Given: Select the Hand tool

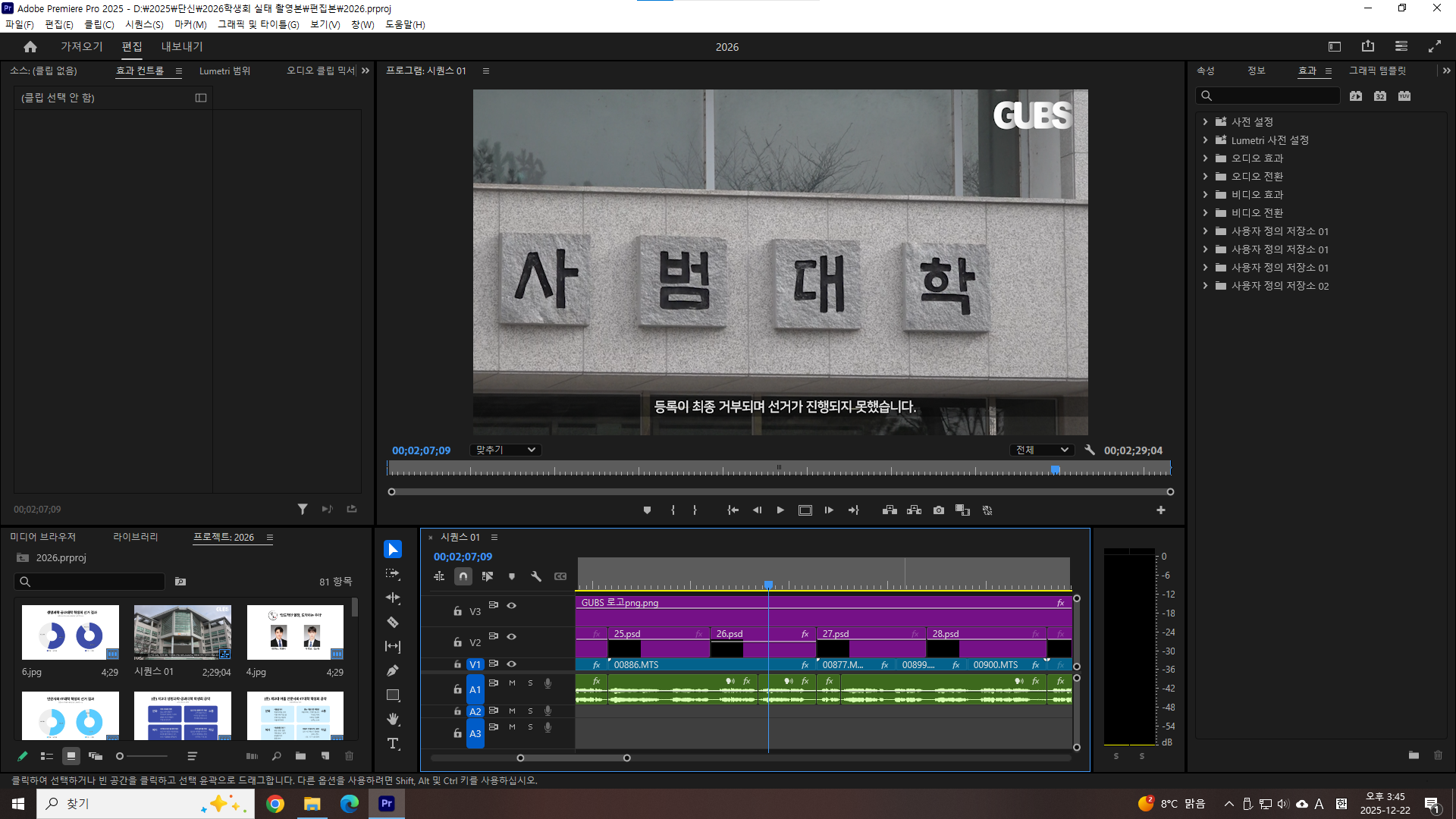Looking at the screenshot, I should click(x=393, y=719).
